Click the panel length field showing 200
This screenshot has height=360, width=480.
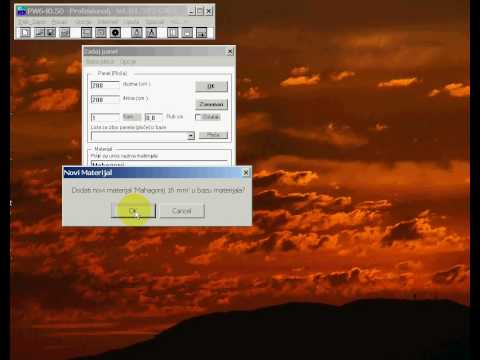tap(105, 85)
